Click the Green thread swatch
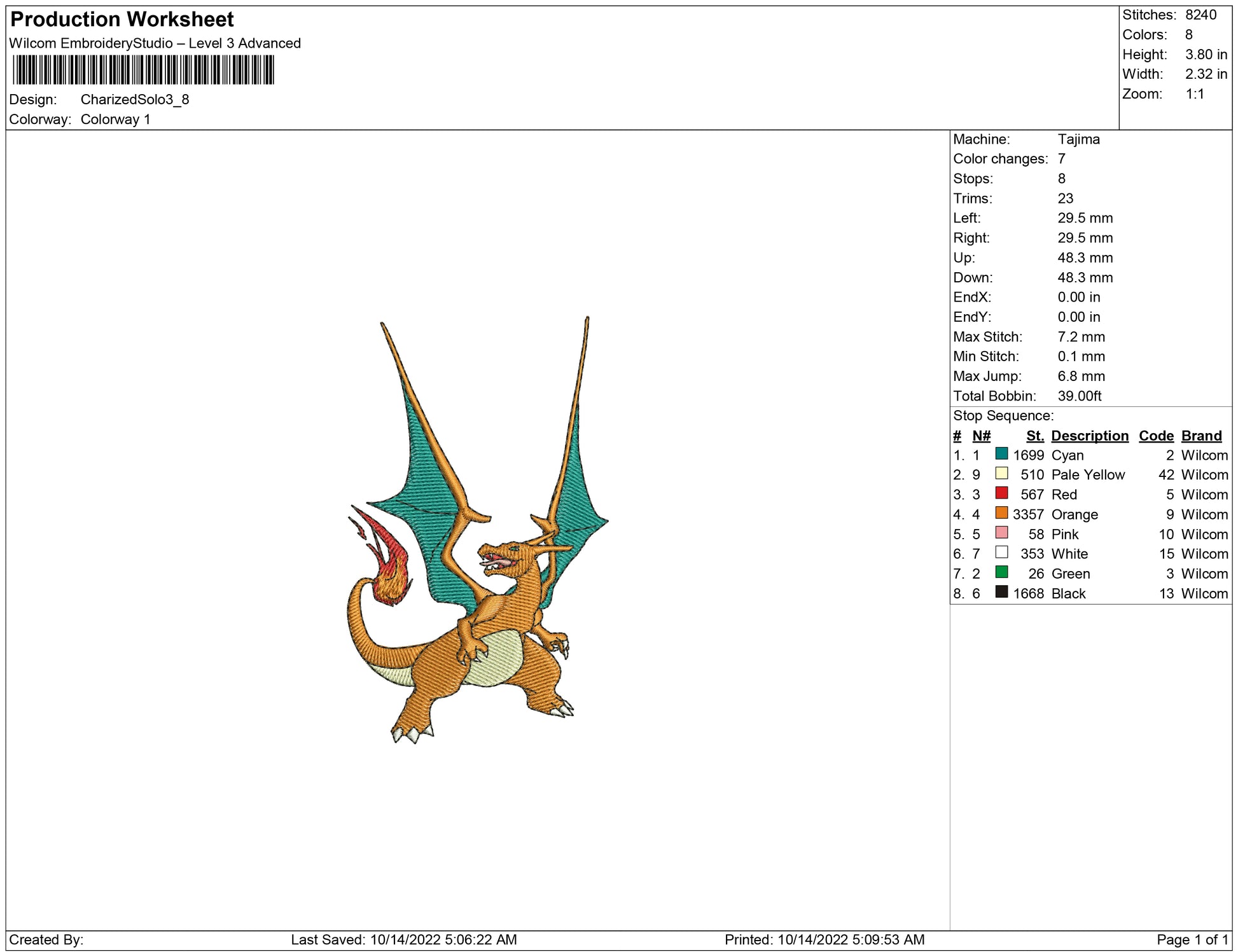Viewport: 1238px width, 952px height. pos(1001,572)
